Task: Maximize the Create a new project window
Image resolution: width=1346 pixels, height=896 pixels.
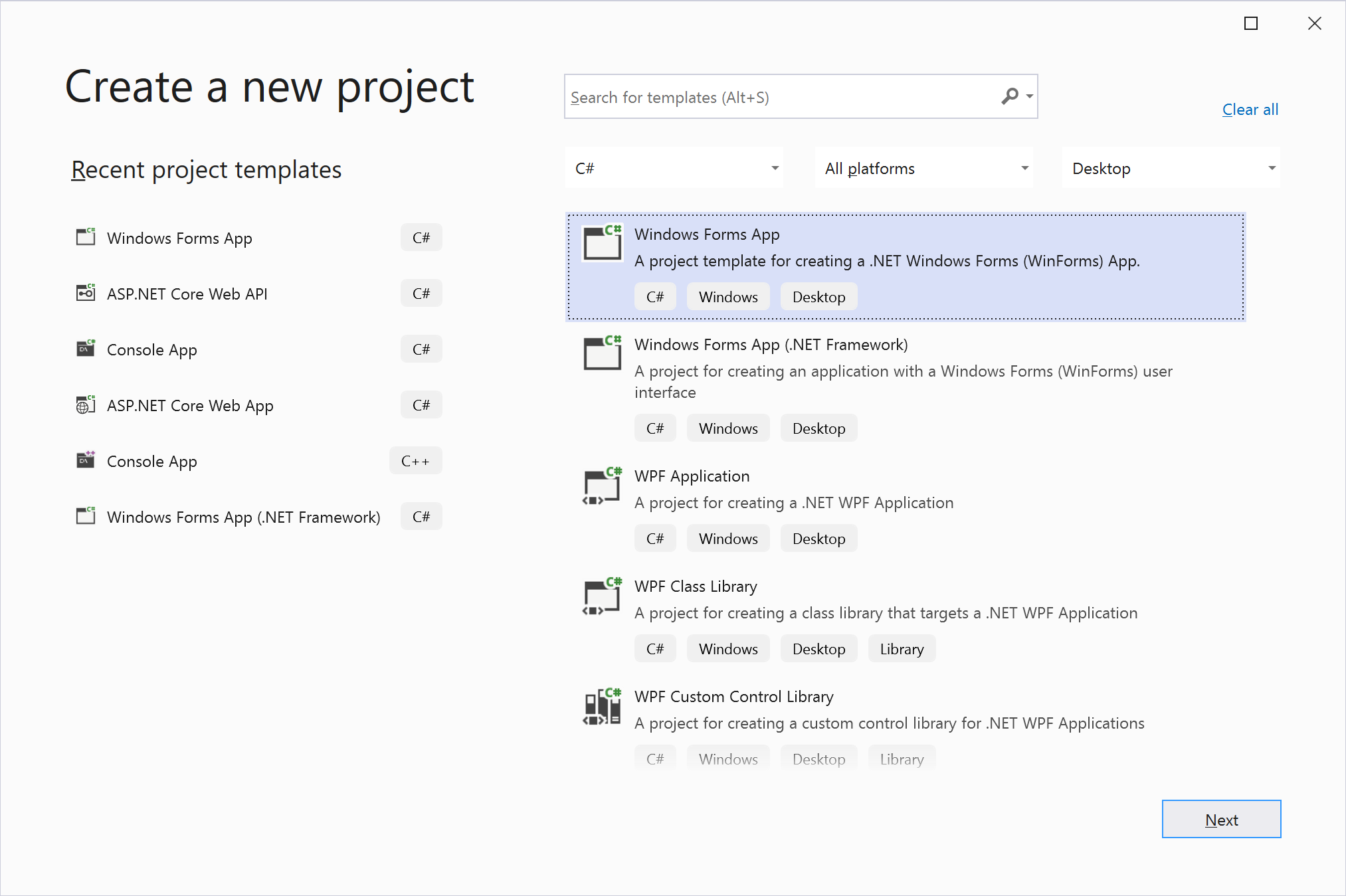Action: [1250, 24]
